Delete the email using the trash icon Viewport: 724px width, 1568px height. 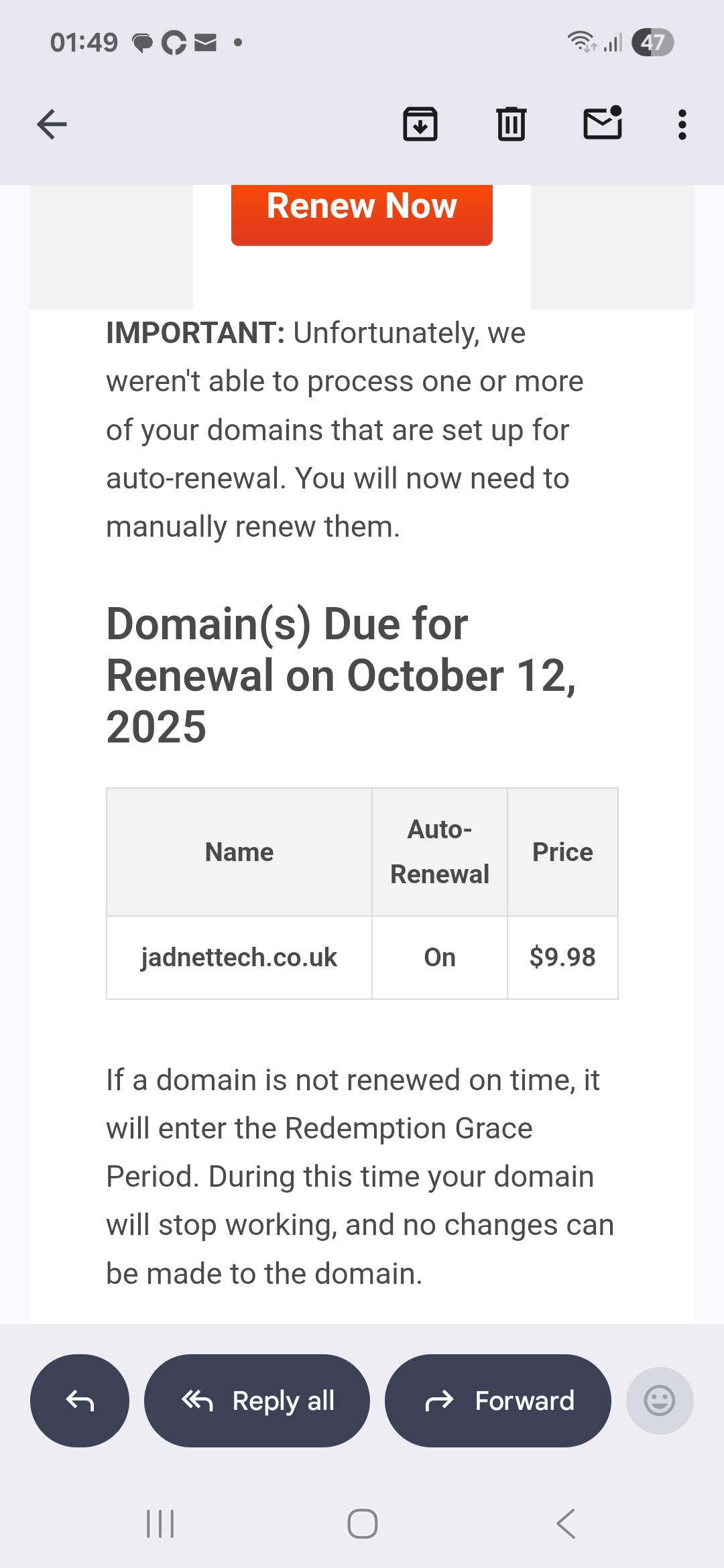point(511,125)
